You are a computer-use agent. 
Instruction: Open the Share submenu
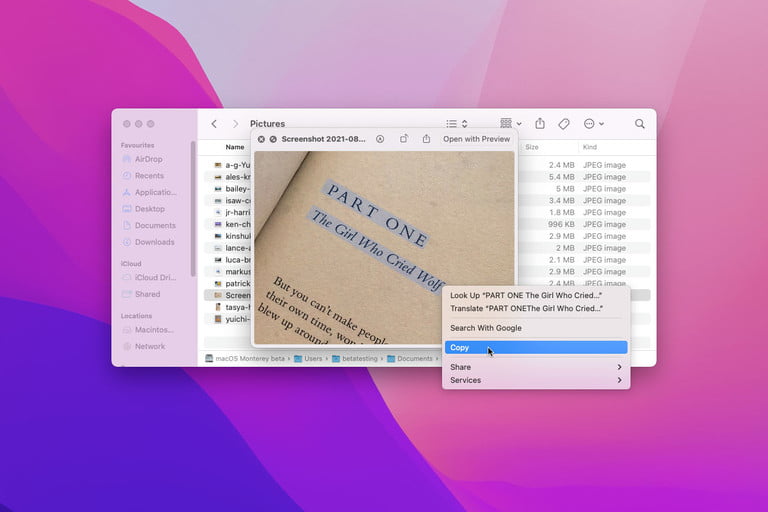[x=536, y=367]
